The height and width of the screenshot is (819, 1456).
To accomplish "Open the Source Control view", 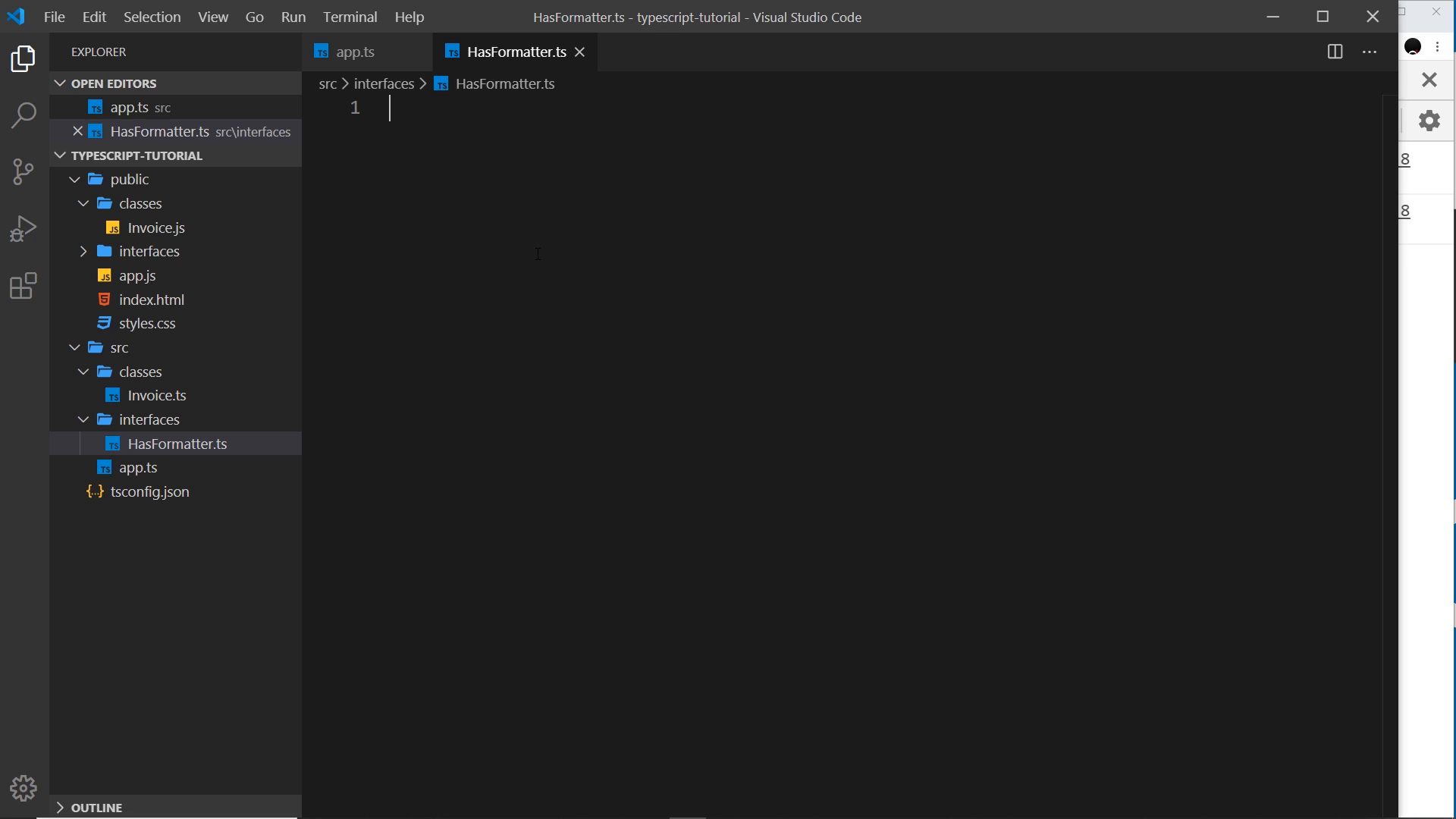I will pos(24,172).
